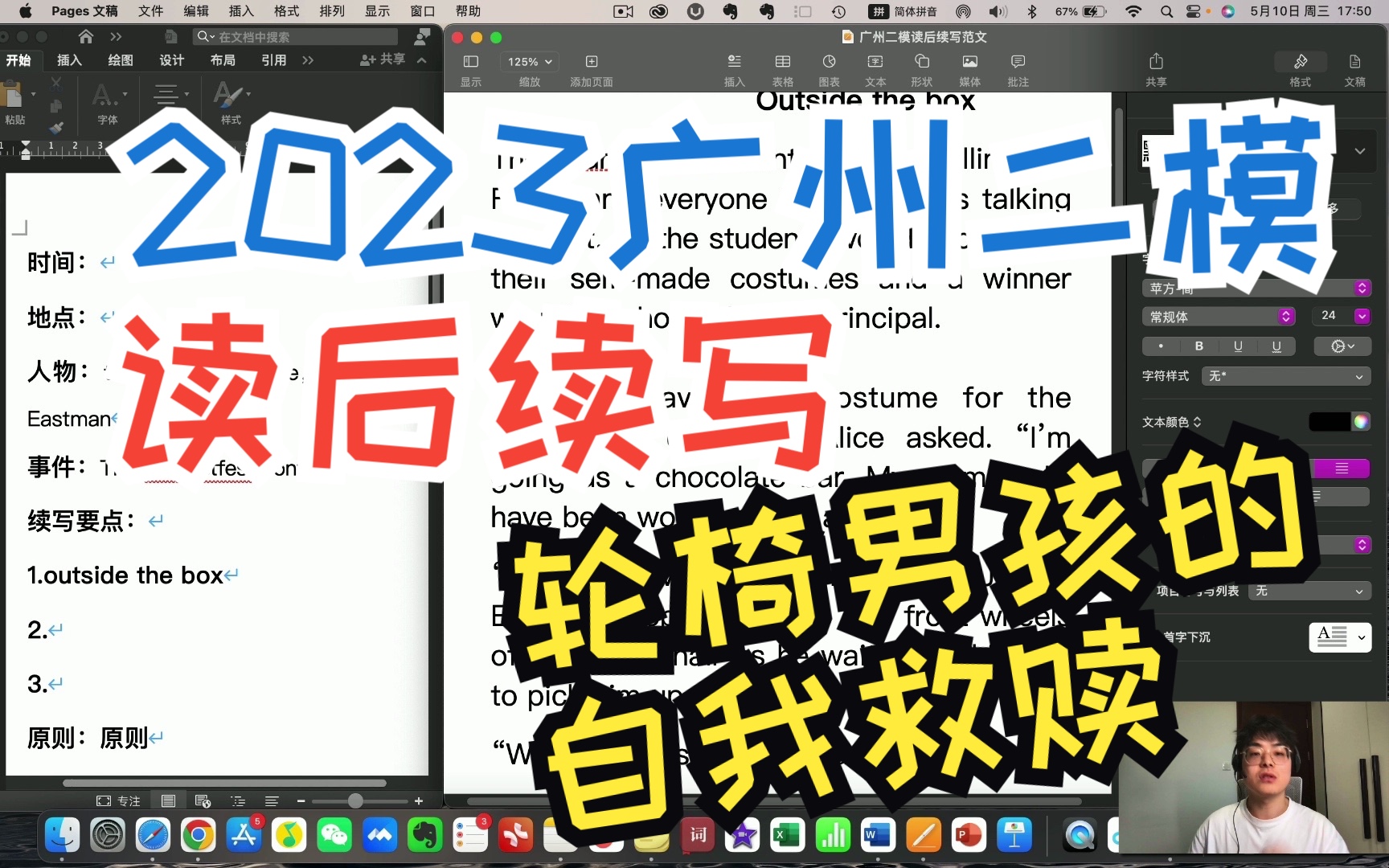
Task: Click the Share (共享) icon in Pages toolbar
Action: (x=1156, y=62)
